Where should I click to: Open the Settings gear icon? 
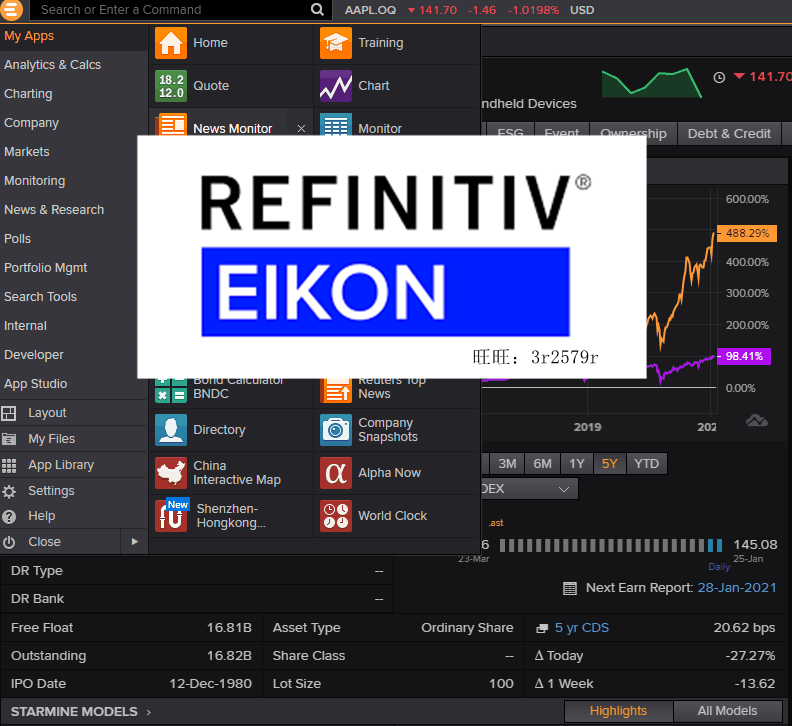9,491
